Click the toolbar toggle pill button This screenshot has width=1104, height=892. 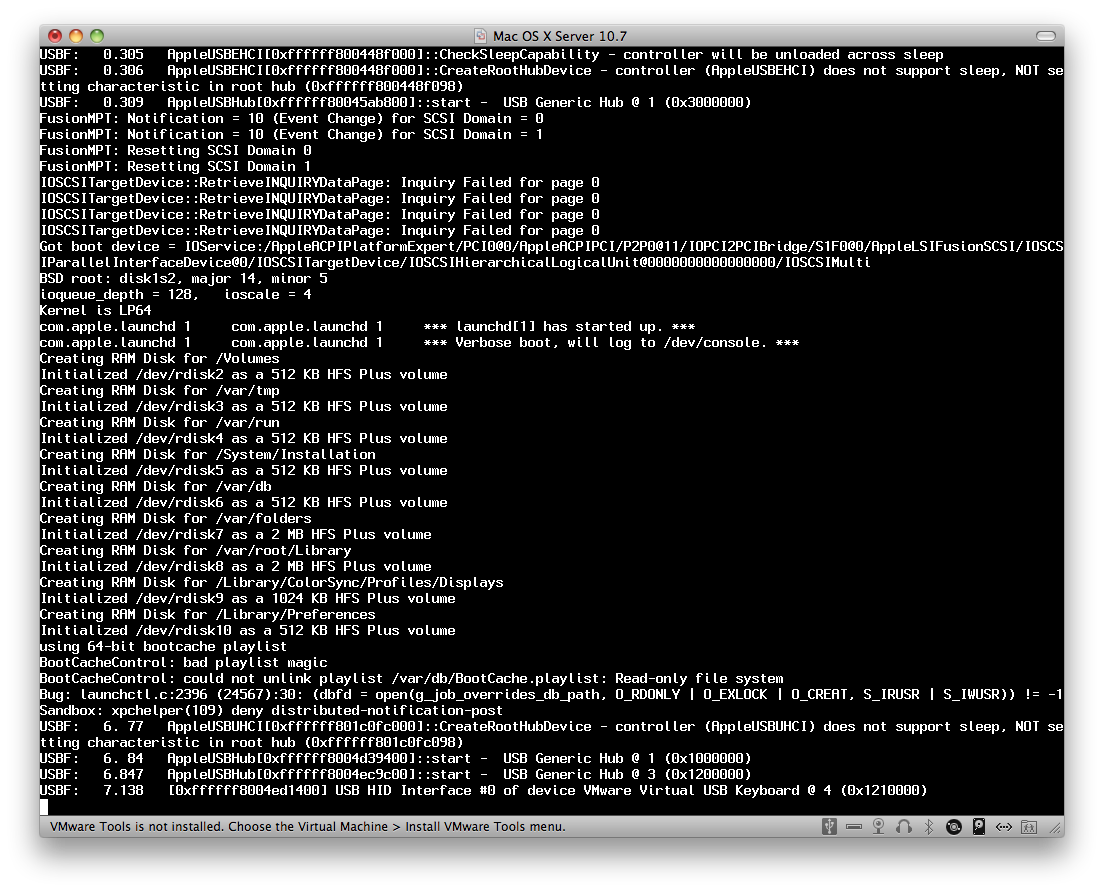[1046, 36]
